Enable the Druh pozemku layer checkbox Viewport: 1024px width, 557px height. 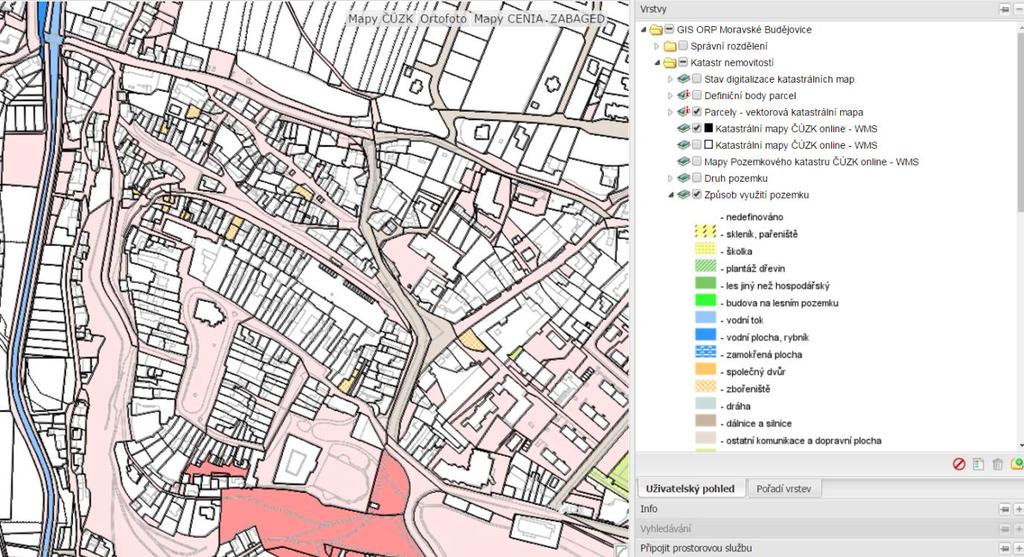(697, 178)
